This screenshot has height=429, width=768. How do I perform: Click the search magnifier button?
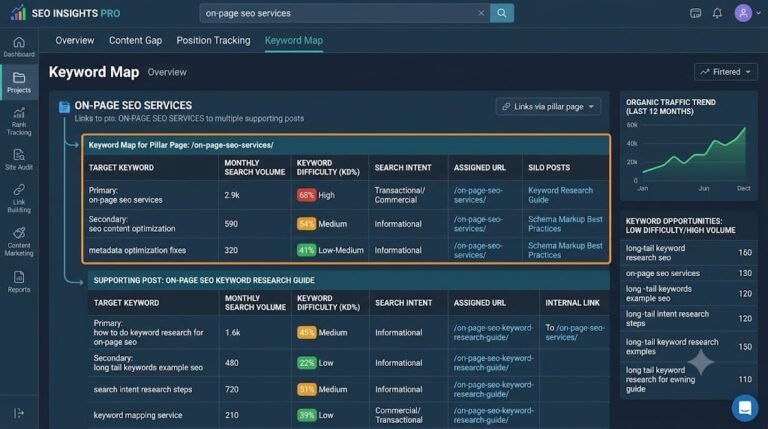point(502,13)
